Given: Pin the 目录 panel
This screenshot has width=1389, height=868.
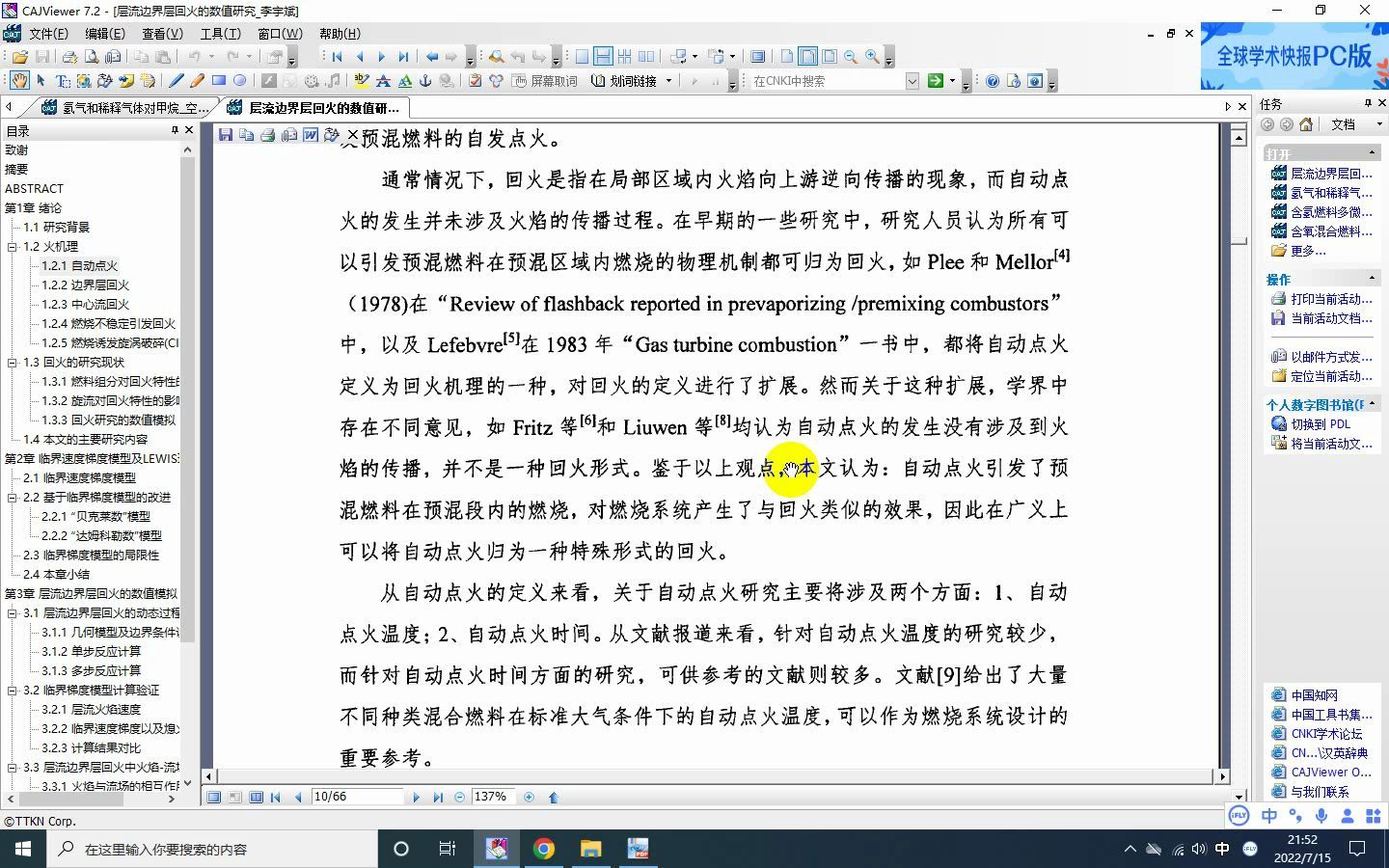Looking at the screenshot, I should [x=175, y=129].
